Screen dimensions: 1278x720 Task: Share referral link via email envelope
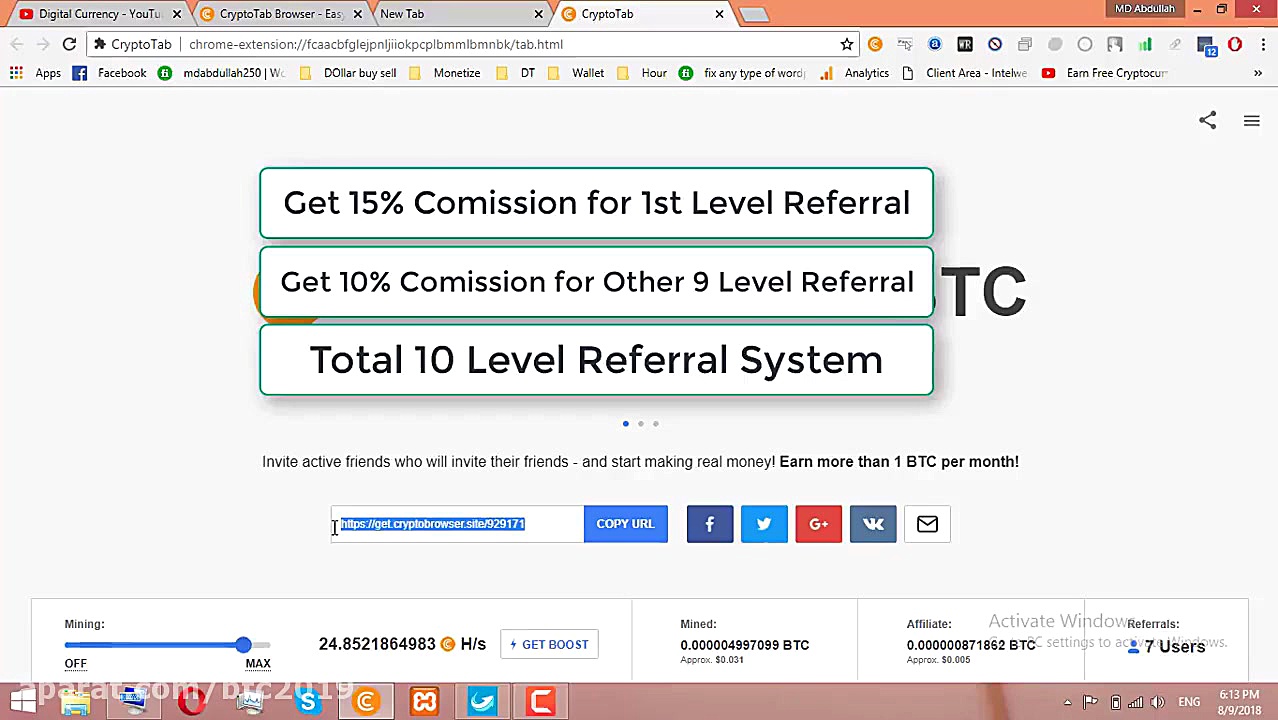[927, 524]
